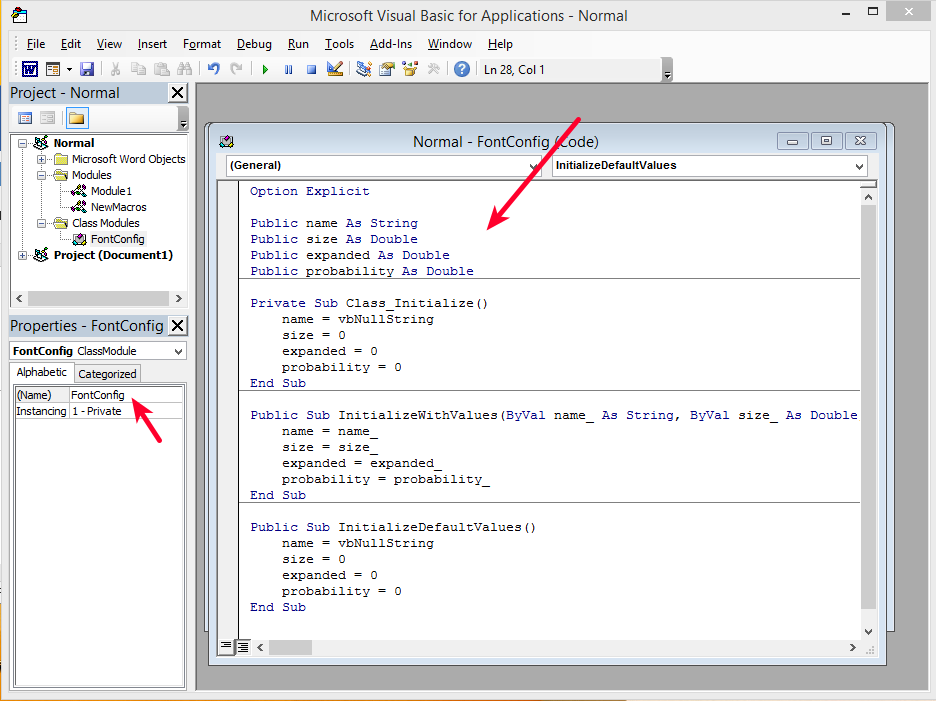Click code window horizontal scrollbar thumb
936x701 pixels.
(290, 647)
